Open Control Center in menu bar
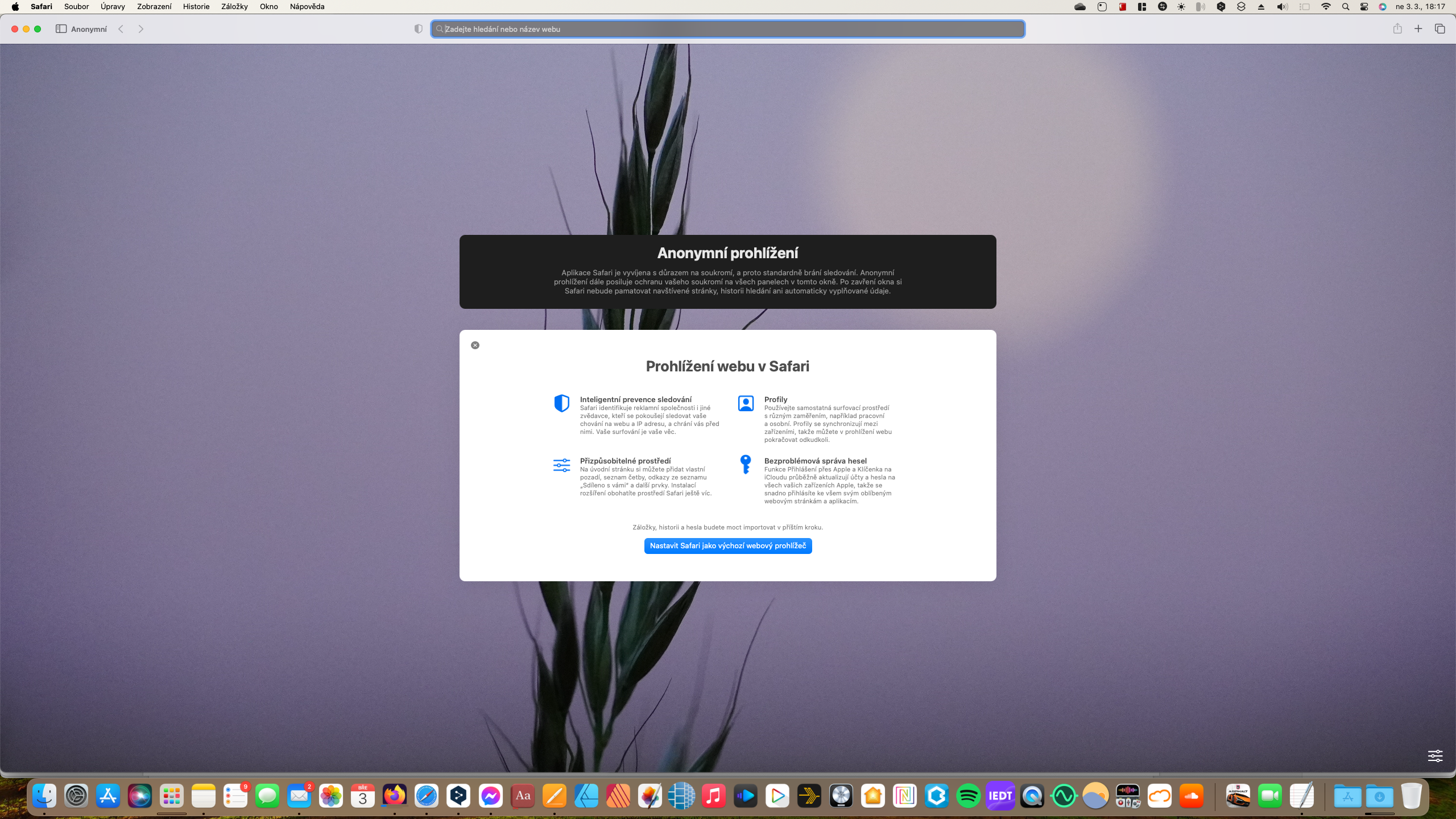The image size is (1456, 819). [x=1364, y=7]
